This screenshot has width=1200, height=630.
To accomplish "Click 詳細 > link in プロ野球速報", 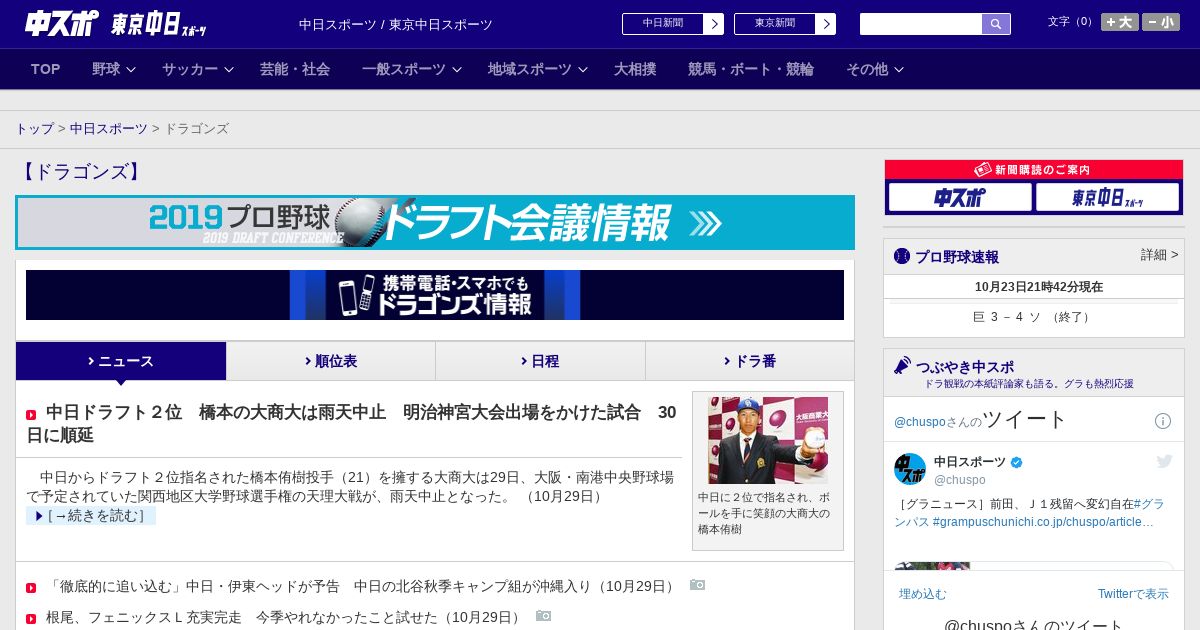I will [x=1159, y=255].
